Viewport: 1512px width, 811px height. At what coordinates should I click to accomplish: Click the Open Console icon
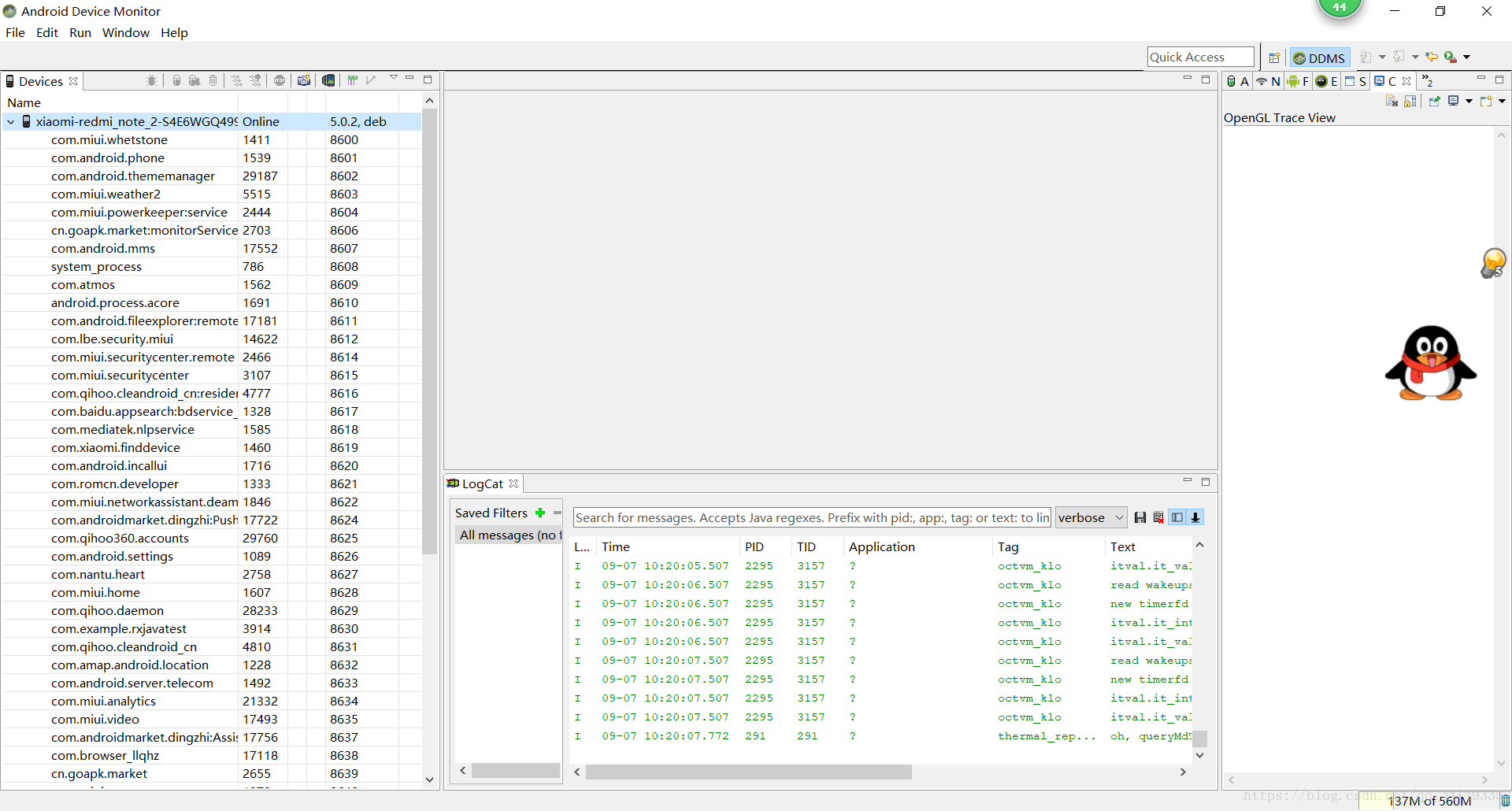[x=1487, y=101]
